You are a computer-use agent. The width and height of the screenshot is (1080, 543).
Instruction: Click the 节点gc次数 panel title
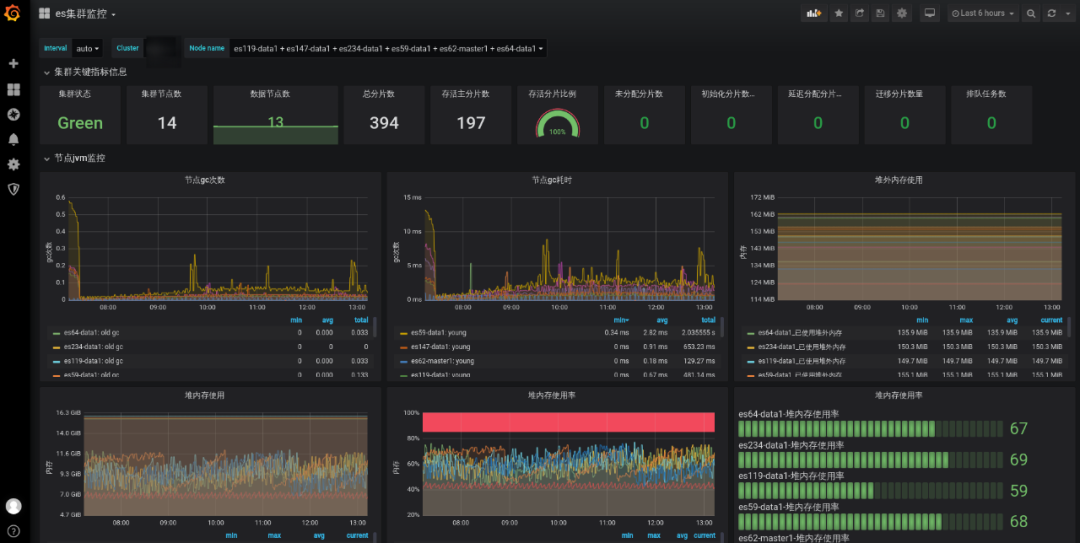[x=204, y=180]
